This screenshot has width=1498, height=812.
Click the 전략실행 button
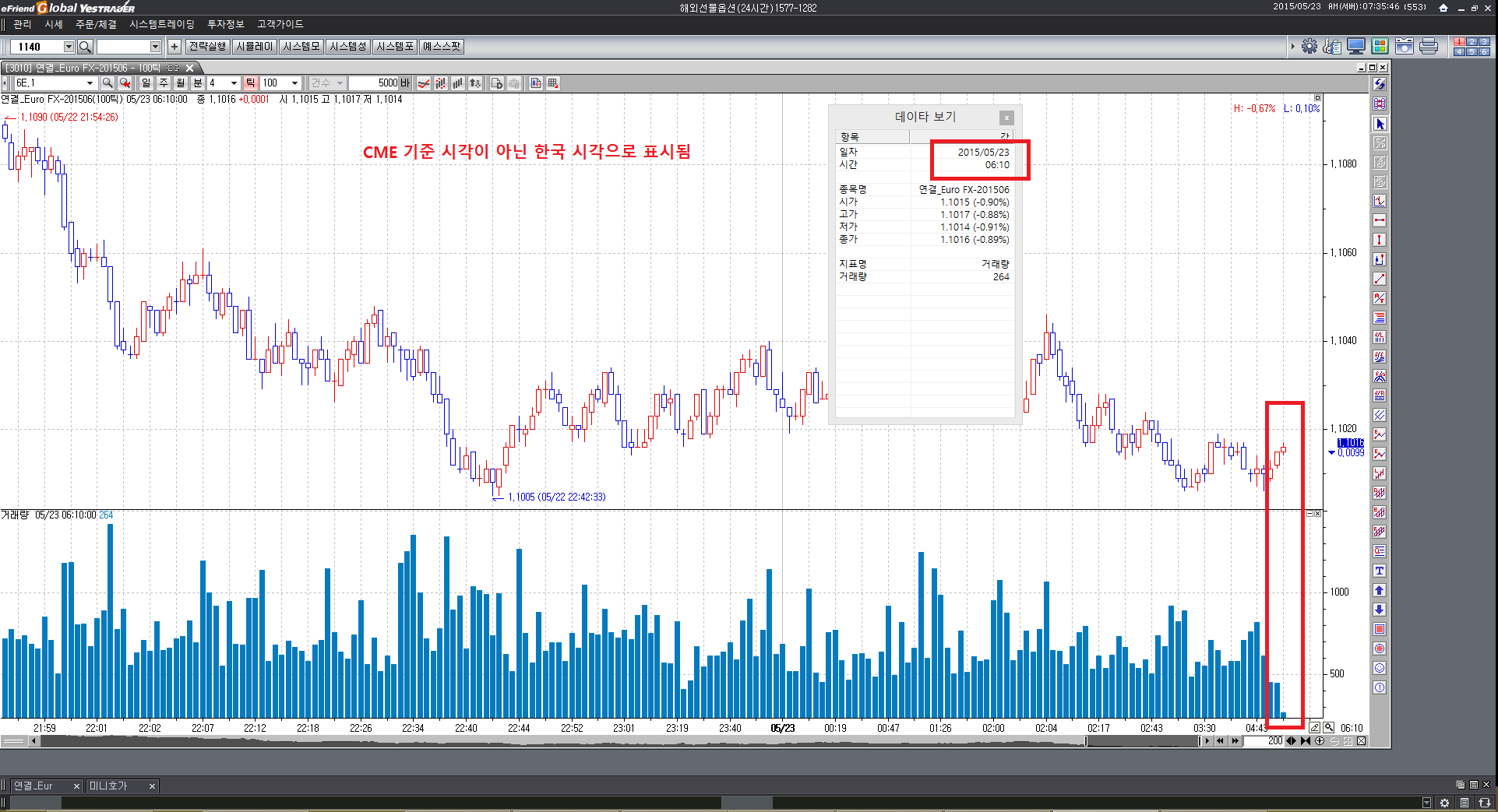[x=207, y=47]
